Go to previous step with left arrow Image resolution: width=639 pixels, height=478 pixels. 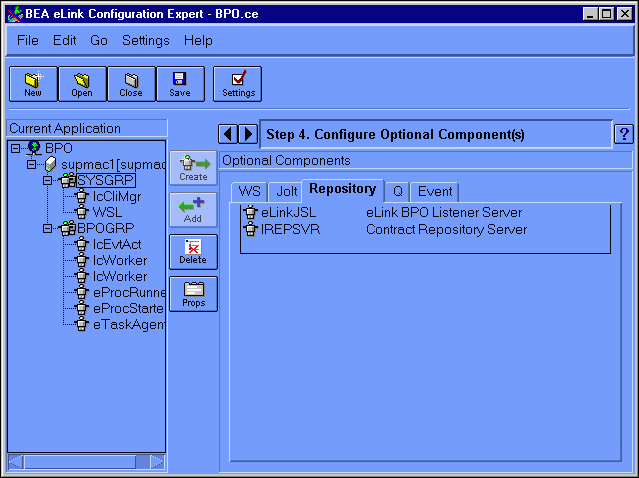[228, 134]
